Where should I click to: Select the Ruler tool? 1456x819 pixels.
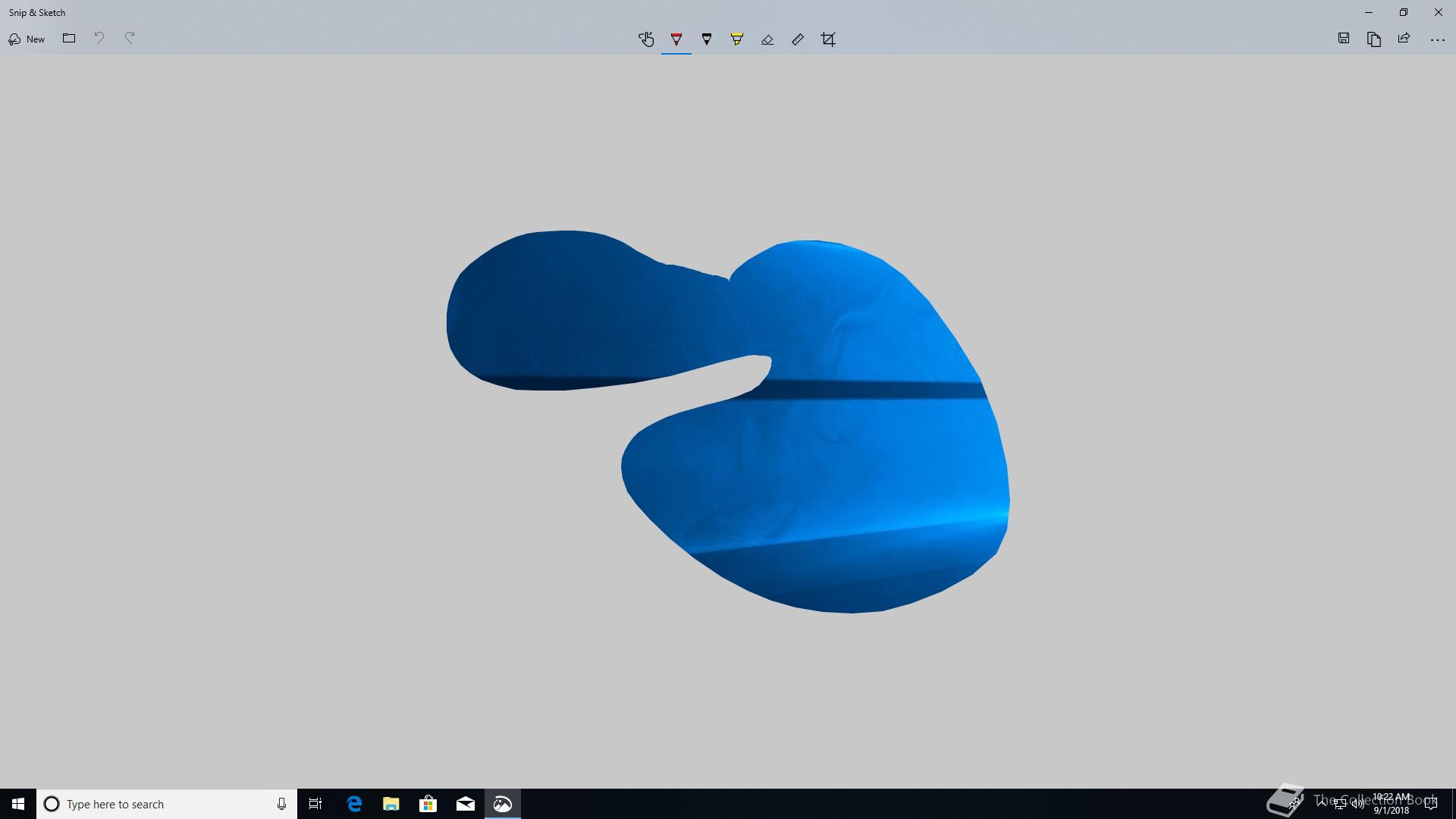point(798,39)
